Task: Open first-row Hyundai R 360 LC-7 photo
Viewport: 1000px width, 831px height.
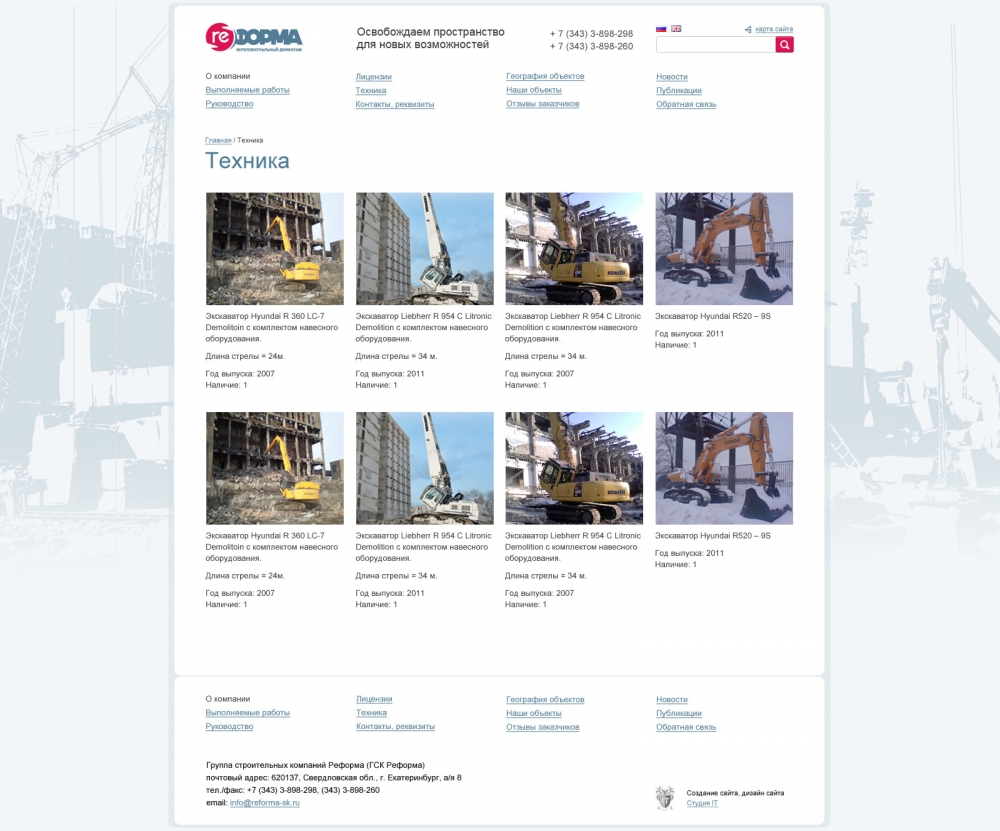Action: (275, 249)
